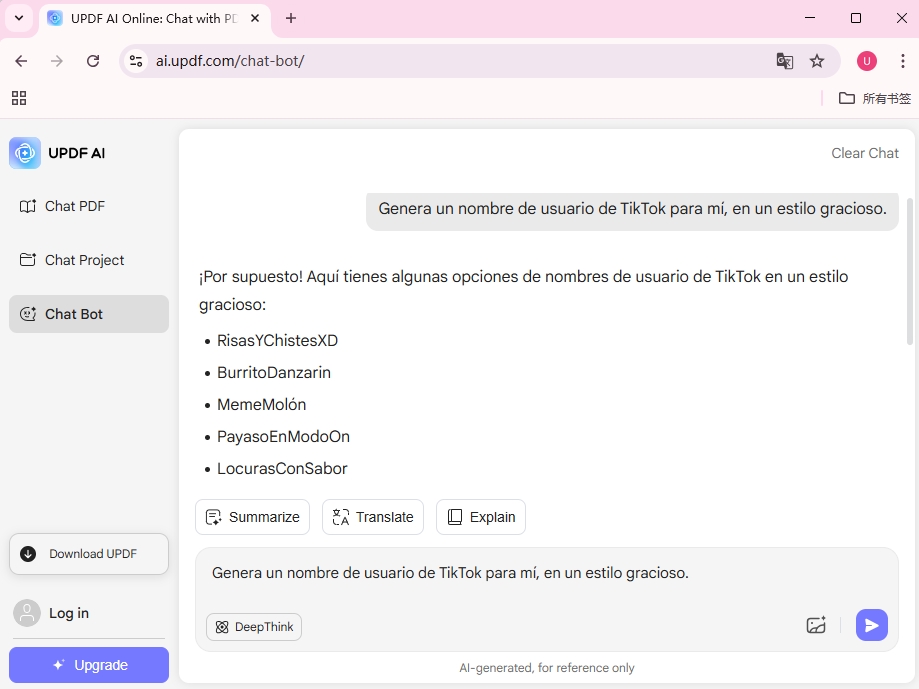The image size is (919, 689).
Task: Click the BurritoDanzarin suggestion
Action: point(274,373)
